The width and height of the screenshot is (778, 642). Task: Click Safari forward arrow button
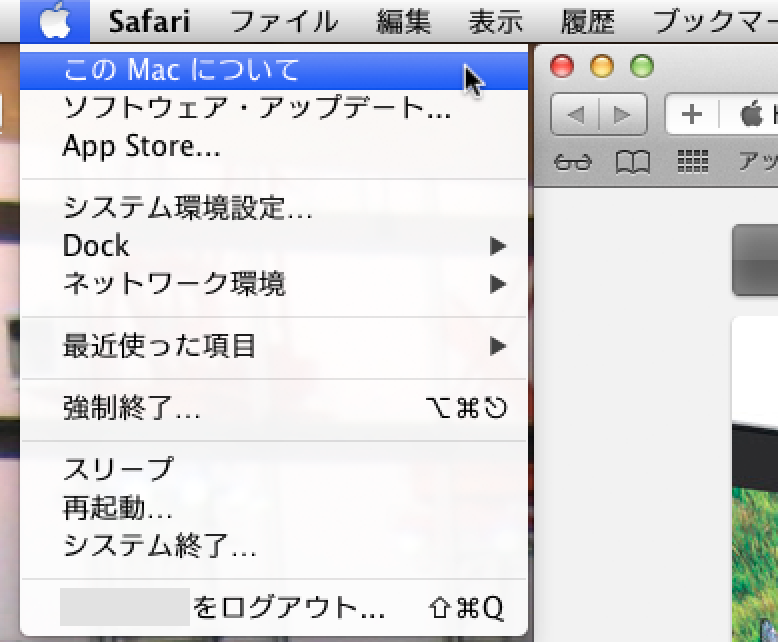pyautogui.click(x=623, y=115)
